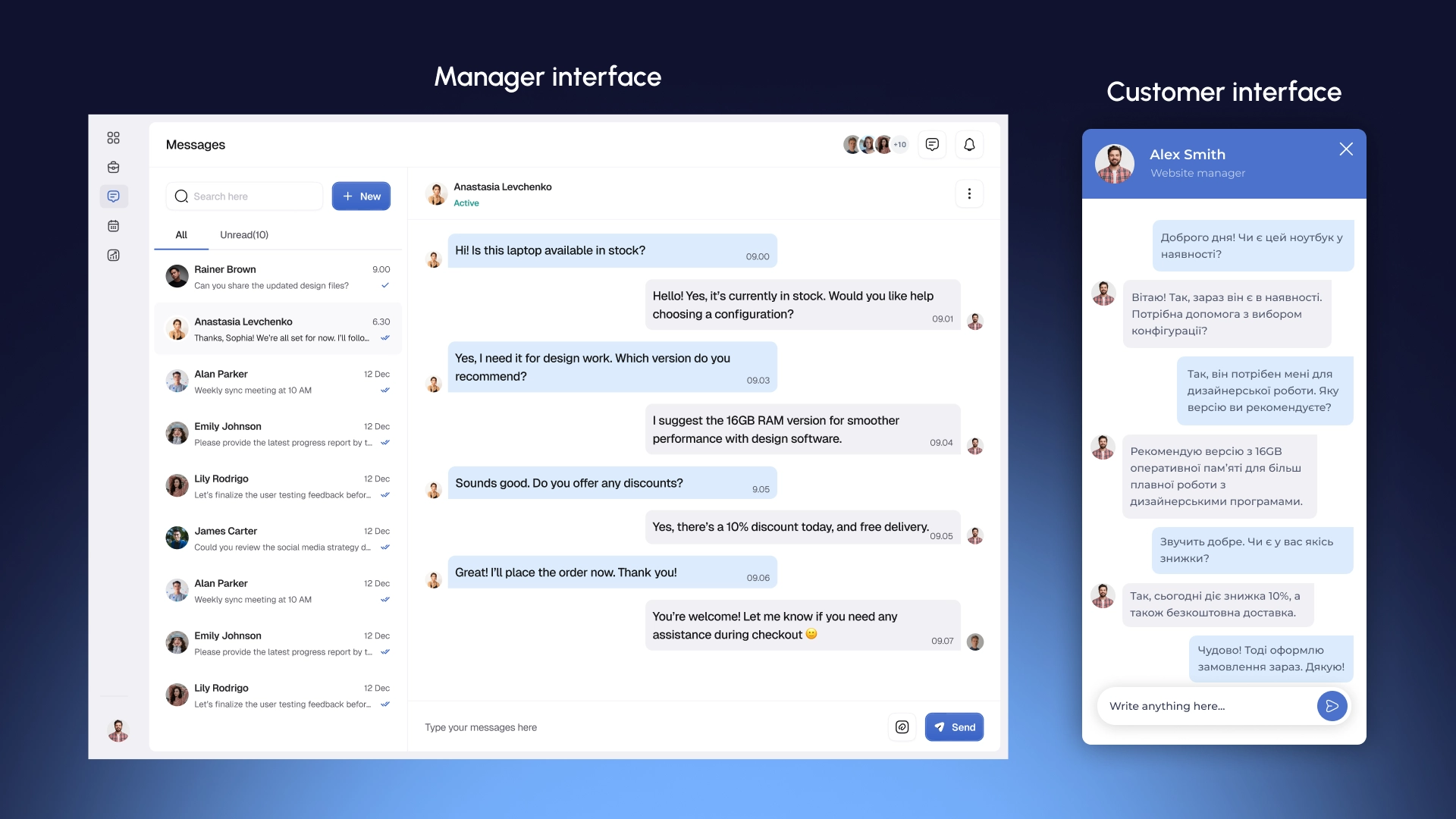Open Rainer Brown's conversation
1456x819 pixels.
278,277
